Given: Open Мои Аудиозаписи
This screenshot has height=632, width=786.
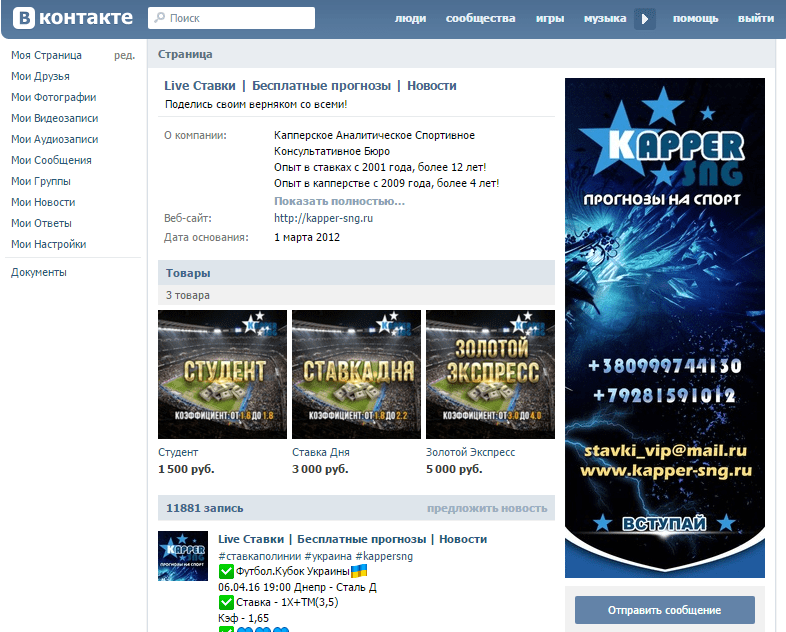Looking at the screenshot, I should point(55,139).
